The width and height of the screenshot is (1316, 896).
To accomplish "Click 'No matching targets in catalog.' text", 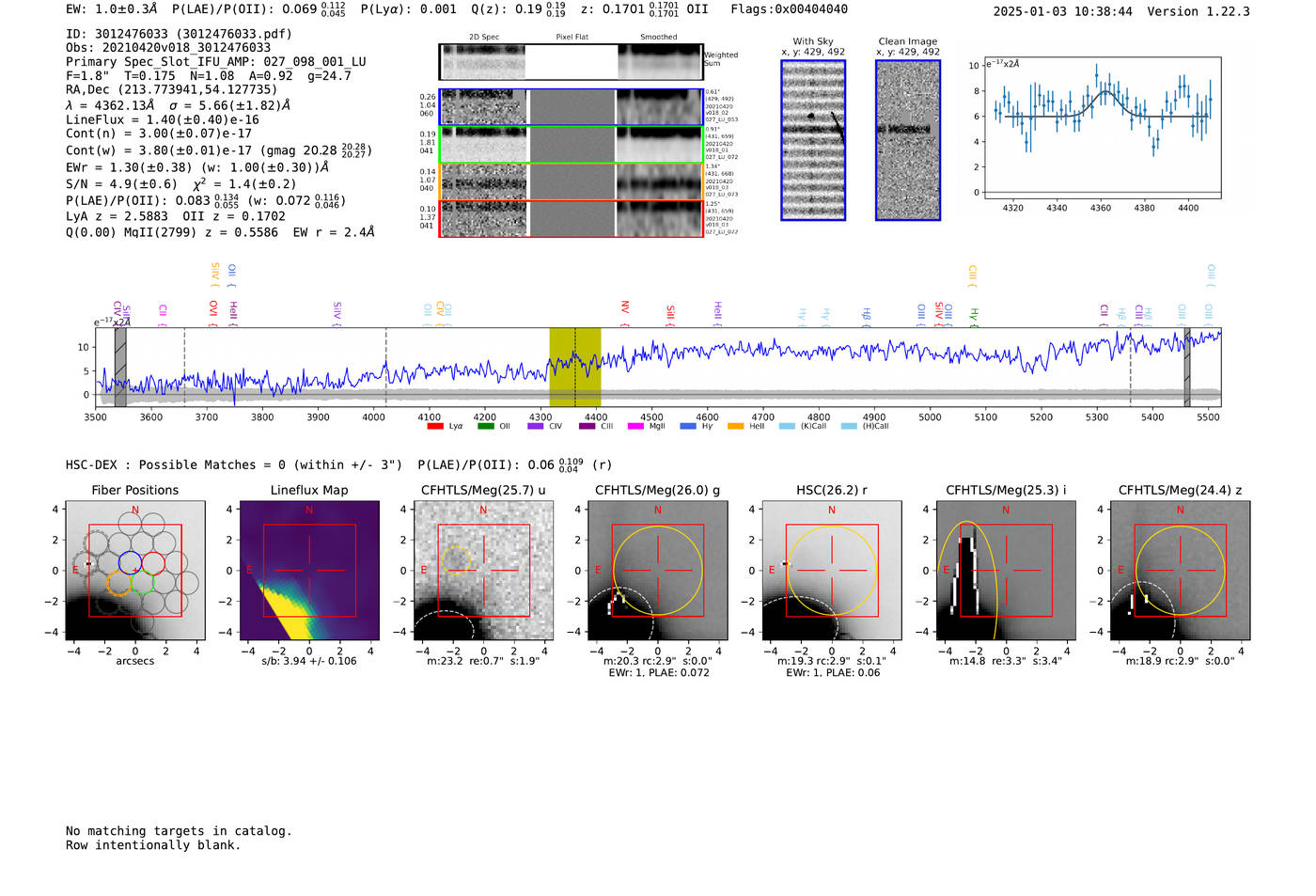I will pyautogui.click(x=179, y=831).
